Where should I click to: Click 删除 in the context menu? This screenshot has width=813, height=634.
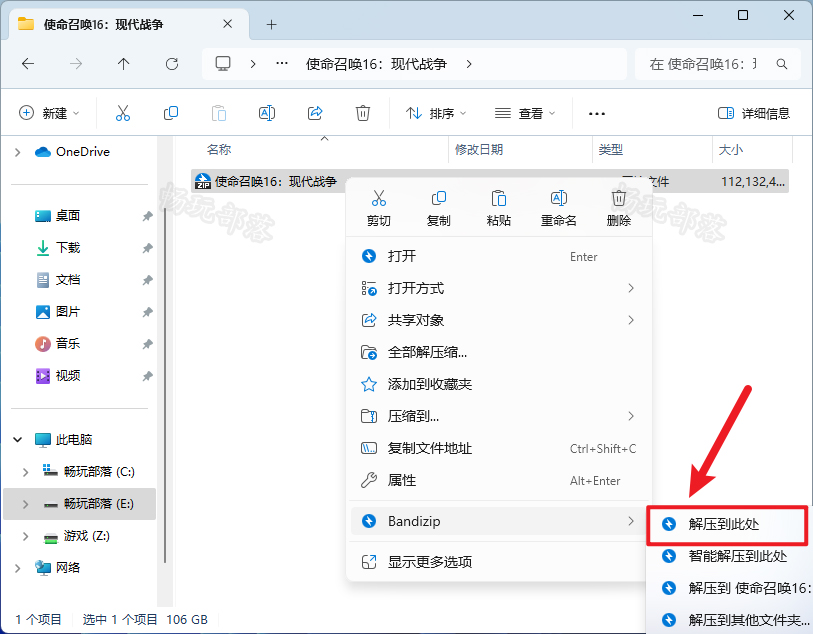619,208
